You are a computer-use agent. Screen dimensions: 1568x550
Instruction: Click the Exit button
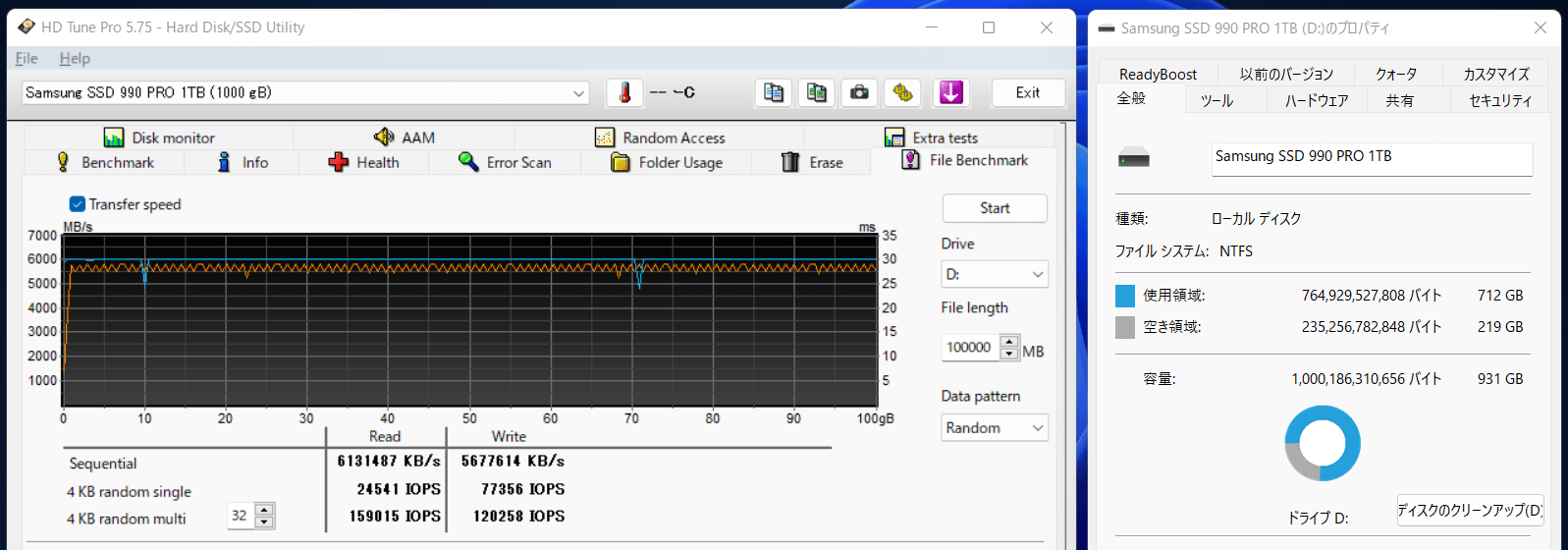coord(1027,92)
